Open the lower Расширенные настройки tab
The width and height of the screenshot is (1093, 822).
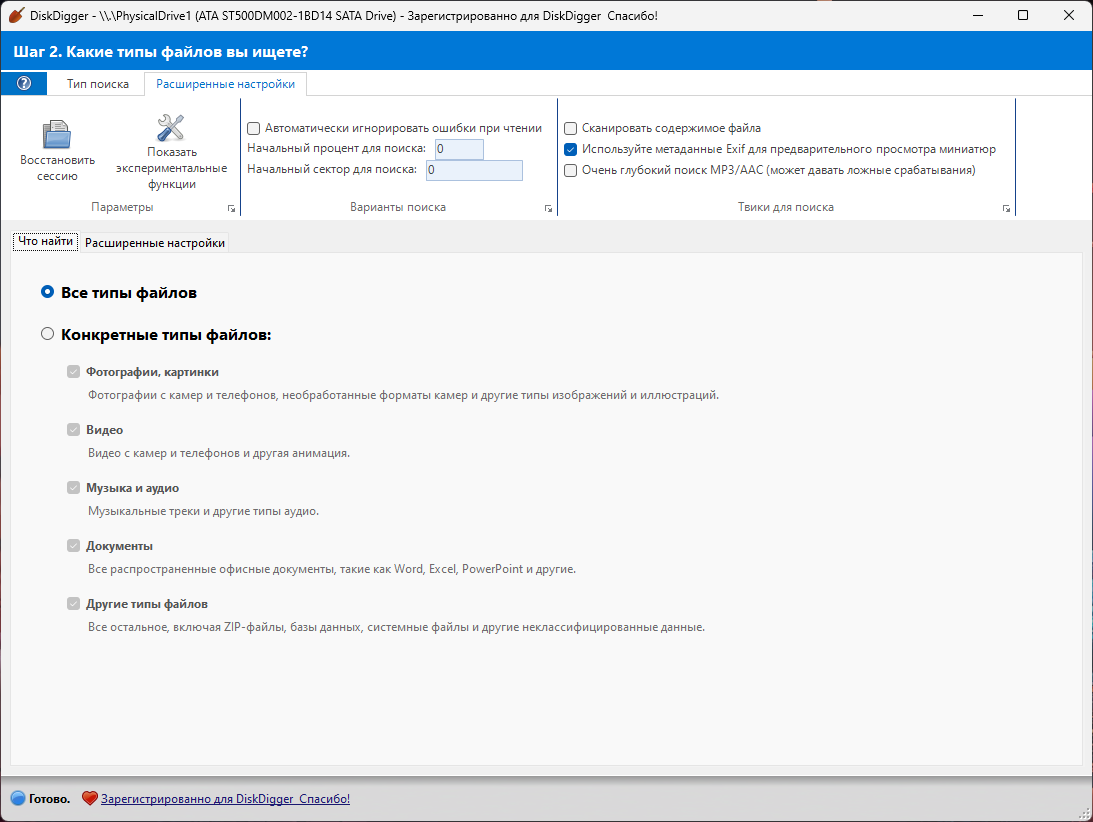[155, 243]
